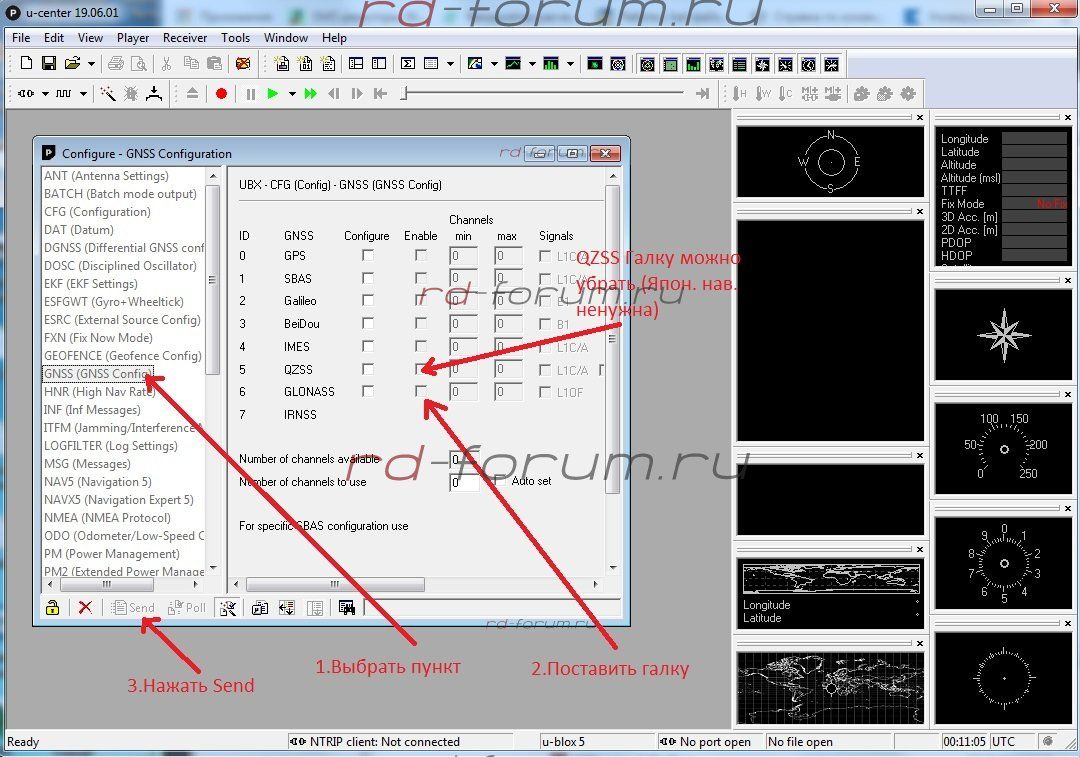The height and width of the screenshot is (757, 1080).
Task: Open the baudrate dropdown arrow
Action: click(x=83, y=93)
